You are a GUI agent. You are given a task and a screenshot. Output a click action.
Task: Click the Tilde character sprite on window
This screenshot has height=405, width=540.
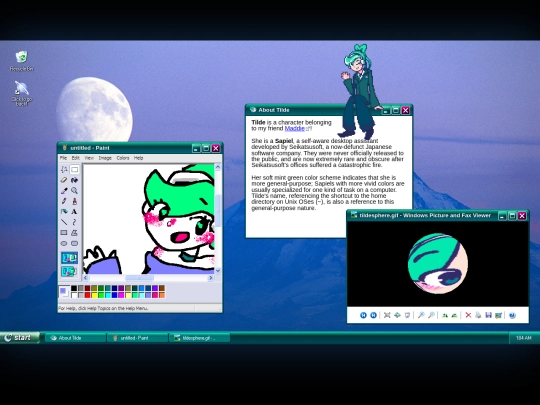[360, 91]
